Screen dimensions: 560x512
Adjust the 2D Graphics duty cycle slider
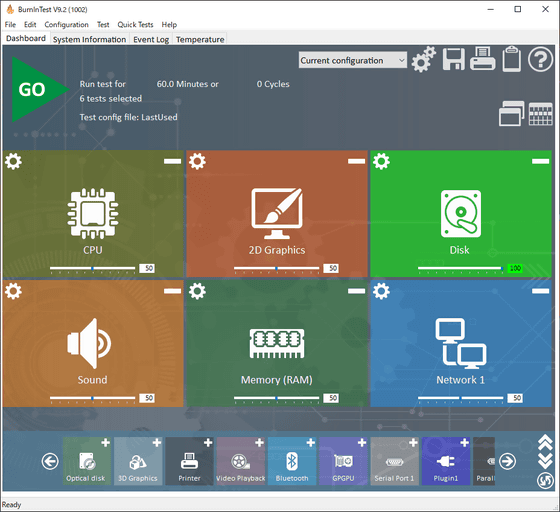click(276, 268)
